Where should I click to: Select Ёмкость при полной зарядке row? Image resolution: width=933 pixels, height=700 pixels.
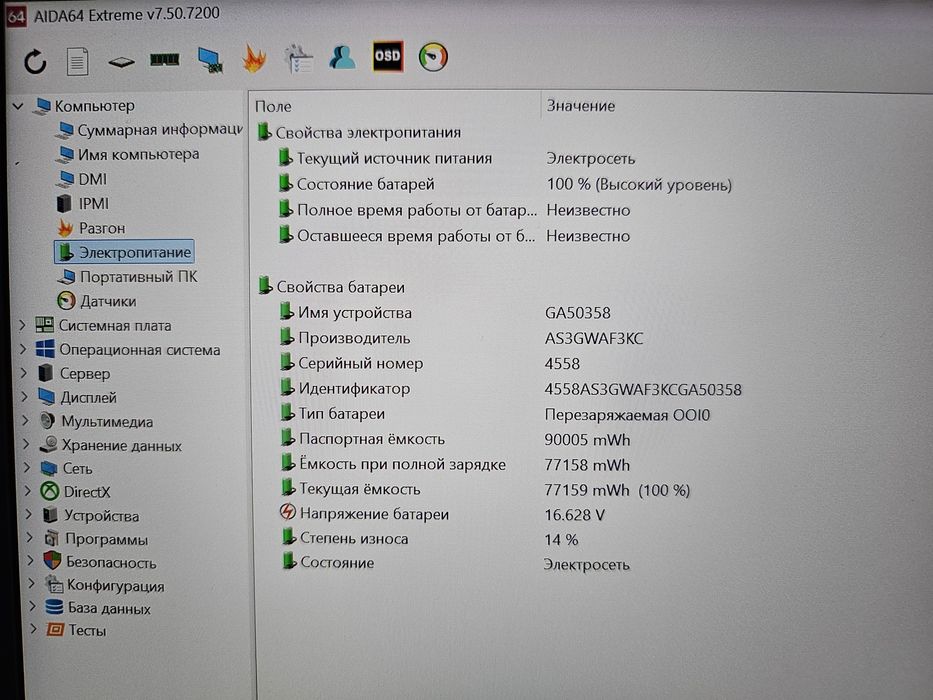pos(455,464)
